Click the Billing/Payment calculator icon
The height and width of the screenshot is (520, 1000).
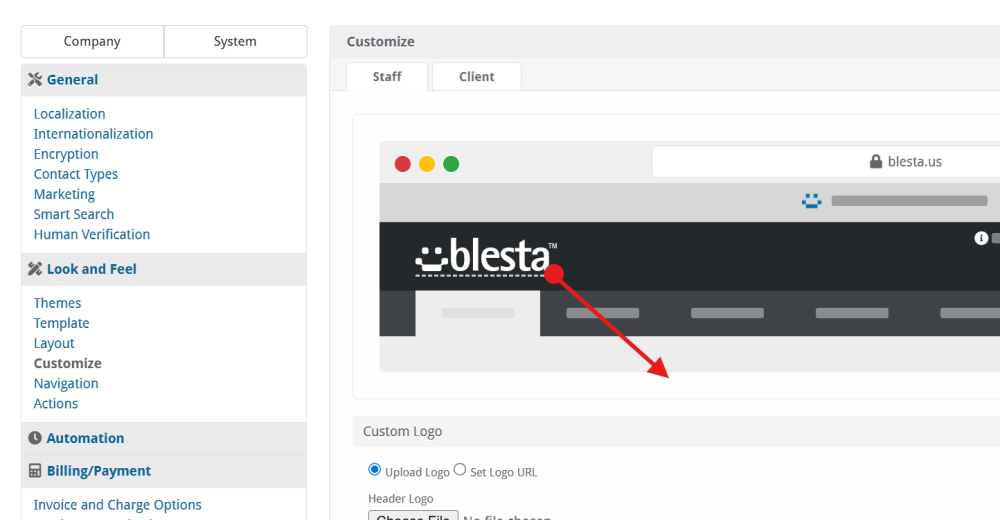pyautogui.click(x=35, y=471)
